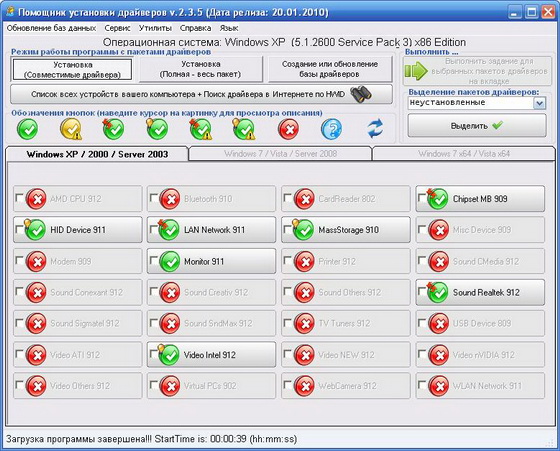The height and width of the screenshot is (451, 560).
Task: Click Установка (Полная - весь пакет) button
Action: click(200, 69)
